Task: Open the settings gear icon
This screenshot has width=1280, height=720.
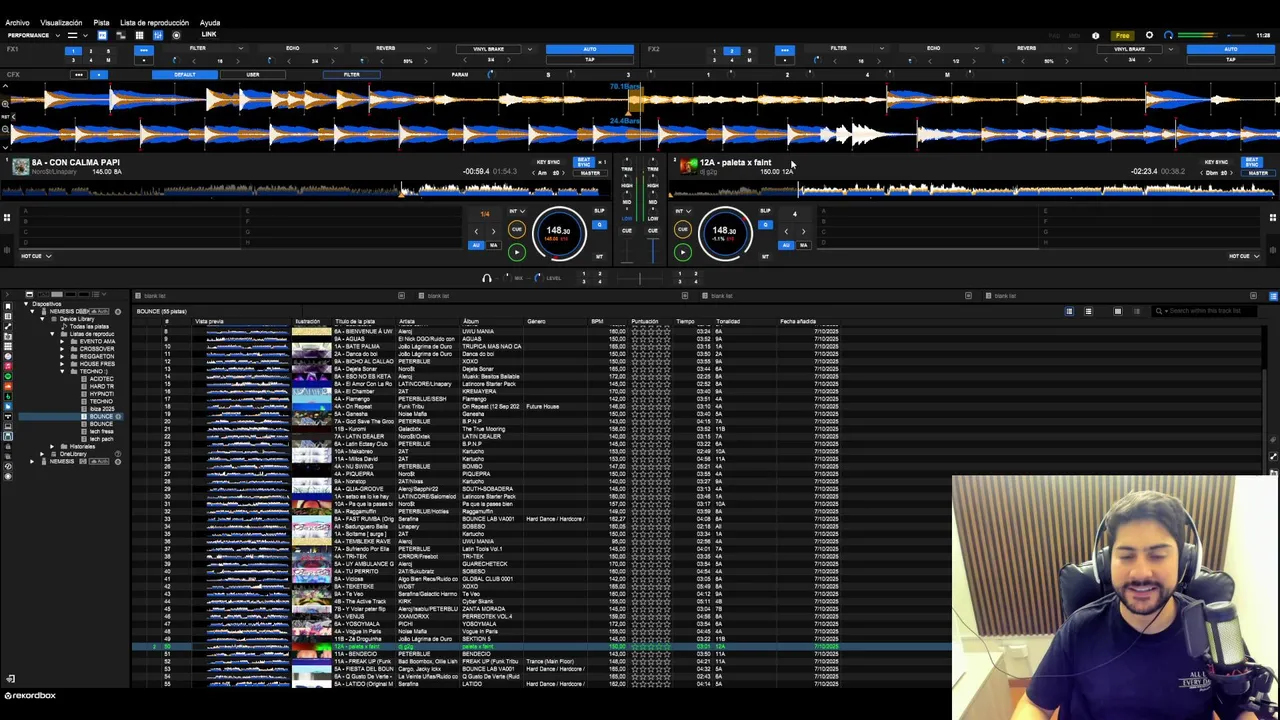Action: (x=1149, y=35)
